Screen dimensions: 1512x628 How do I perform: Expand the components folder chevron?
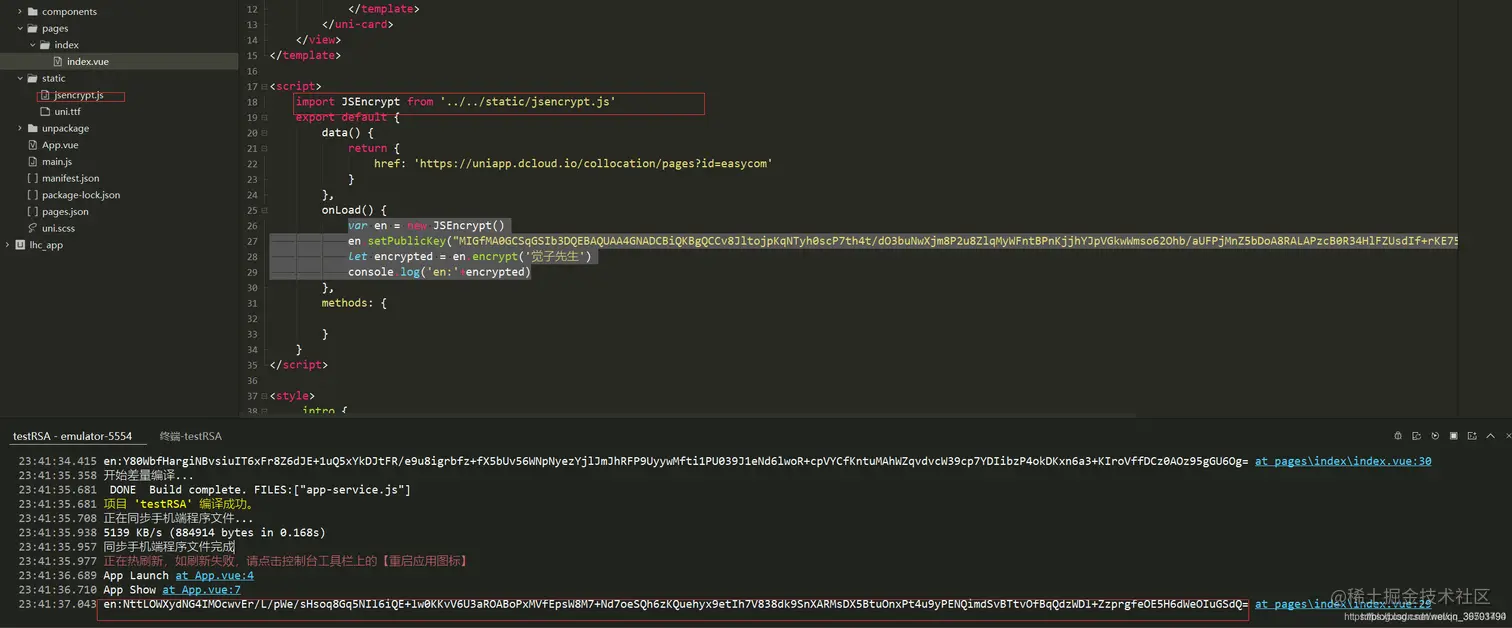(x=20, y=12)
